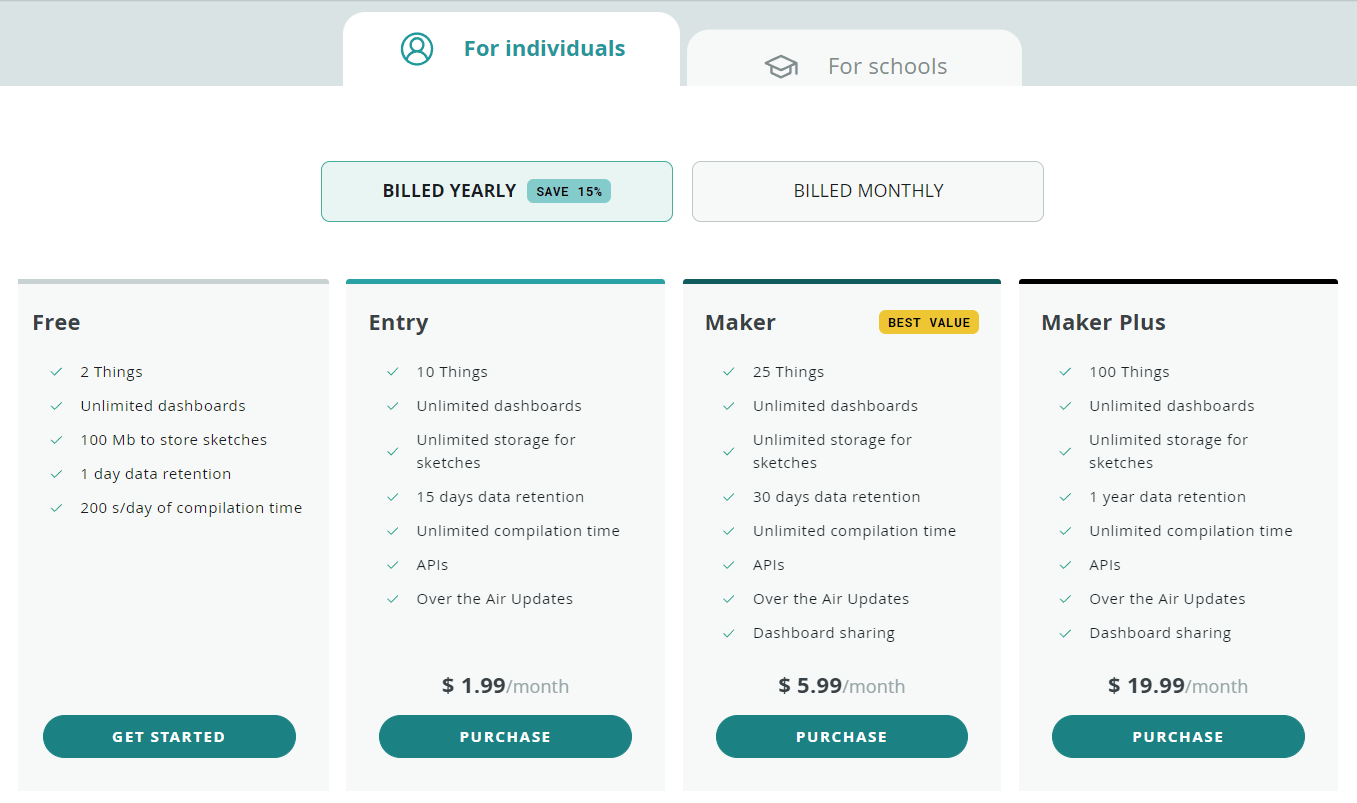The width and height of the screenshot is (1357, 803).
Task: Click Over the Air Updates text in Entry plan
Action: pyautogui.click(x=495, y=599)
